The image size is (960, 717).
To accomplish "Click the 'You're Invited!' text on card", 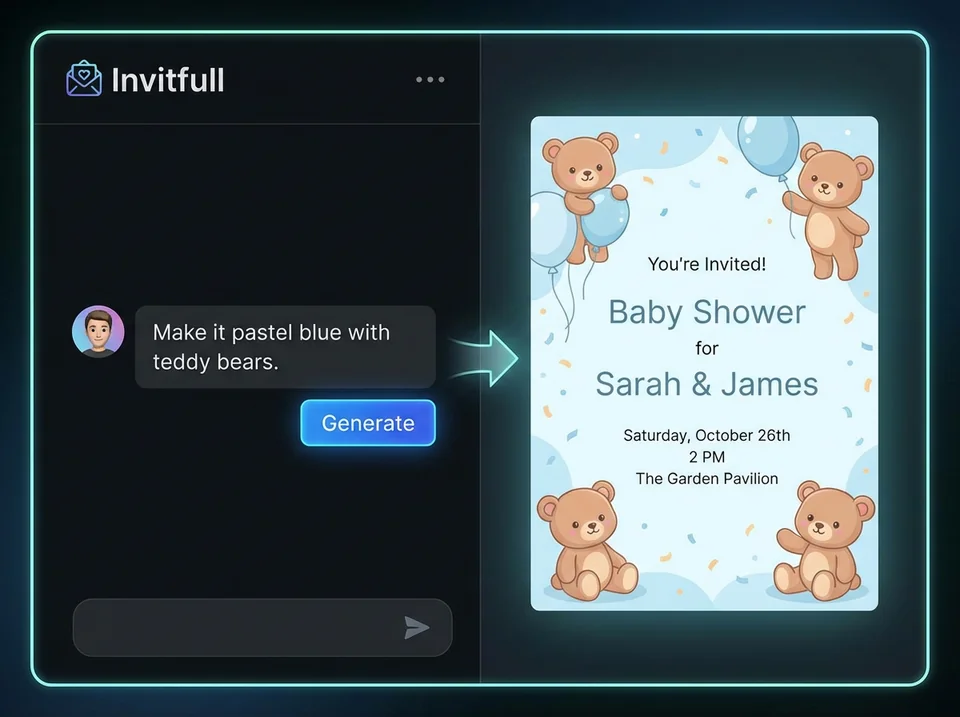I will coord(707,265).
